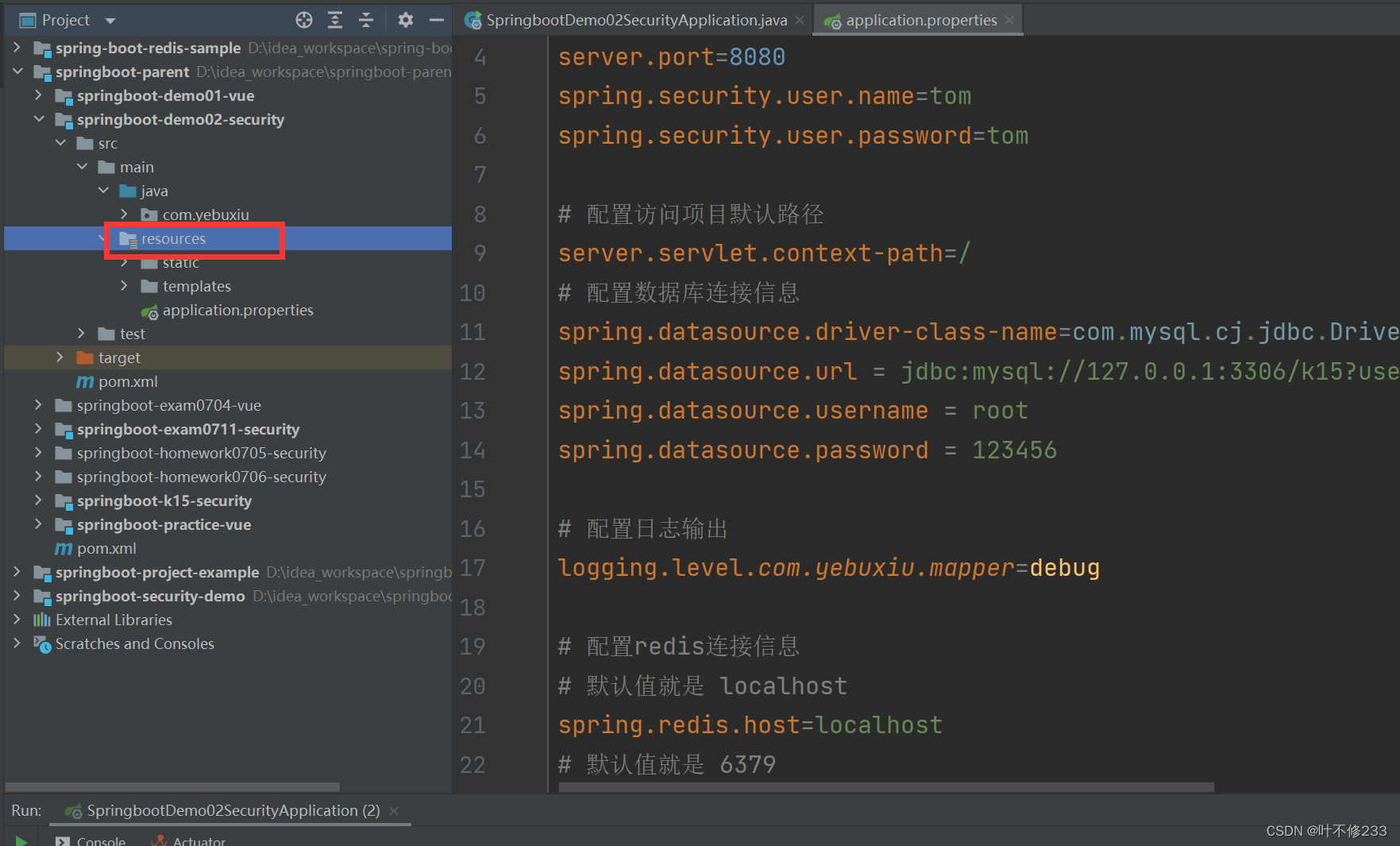Collapse the java folder arrow
This screenshot has width=1400, height=846.
pyautogui.click(x=103, y=191)
